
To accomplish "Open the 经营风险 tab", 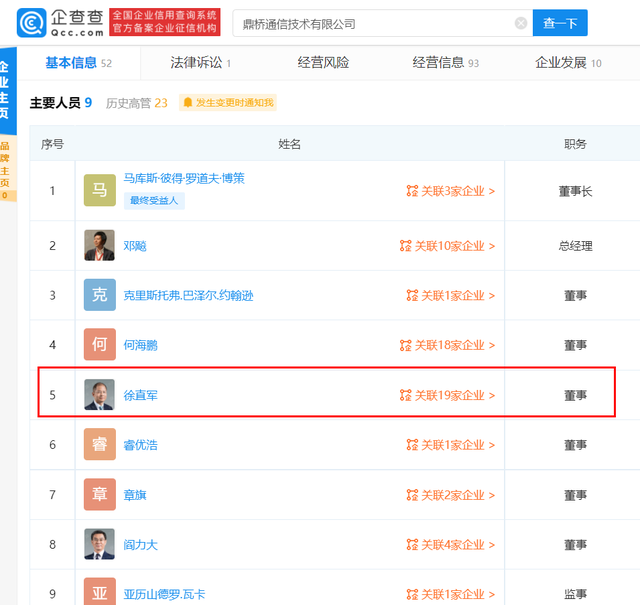I will coord(323,63).
